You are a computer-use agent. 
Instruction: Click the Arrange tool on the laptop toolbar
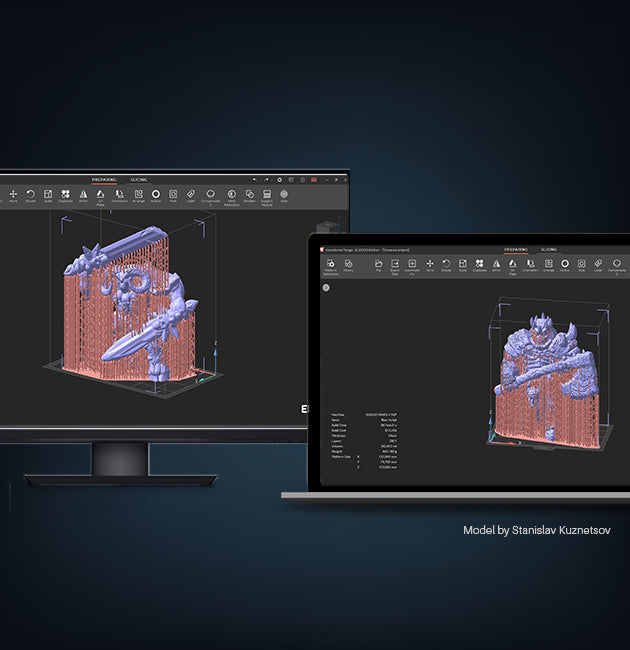[x=548, y=265]
